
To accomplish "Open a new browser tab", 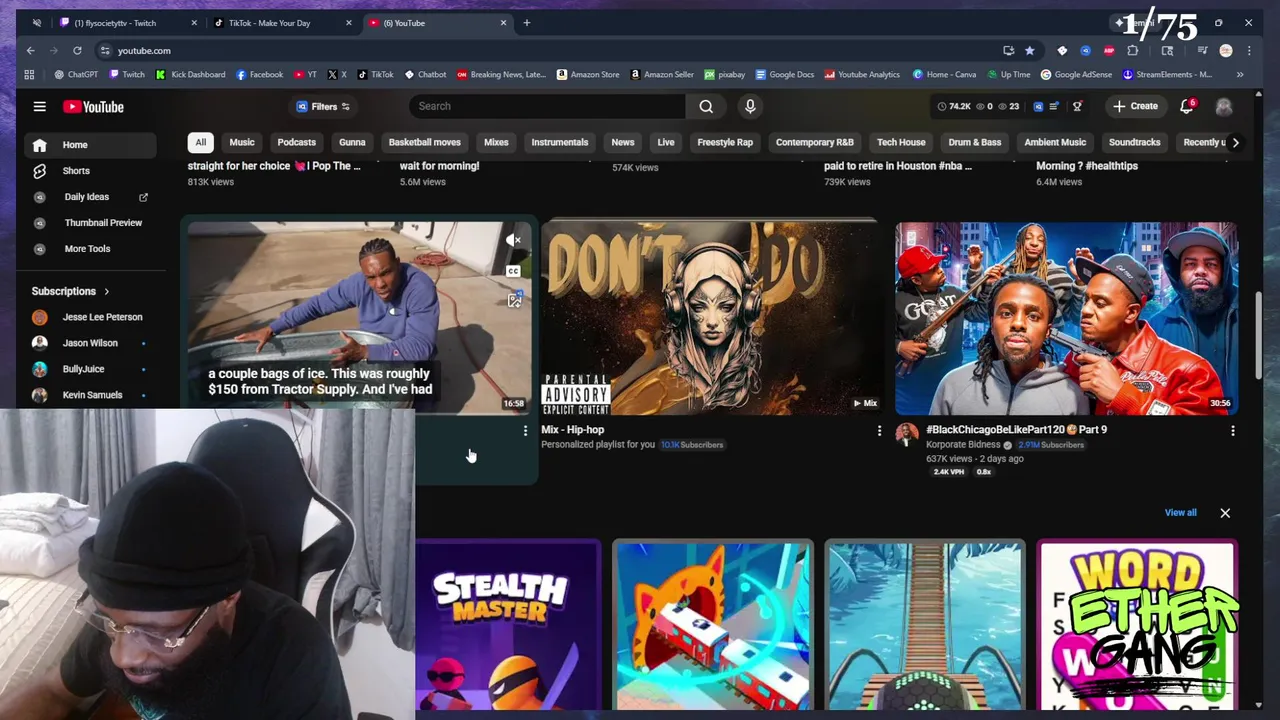I will tap(527, 22).
